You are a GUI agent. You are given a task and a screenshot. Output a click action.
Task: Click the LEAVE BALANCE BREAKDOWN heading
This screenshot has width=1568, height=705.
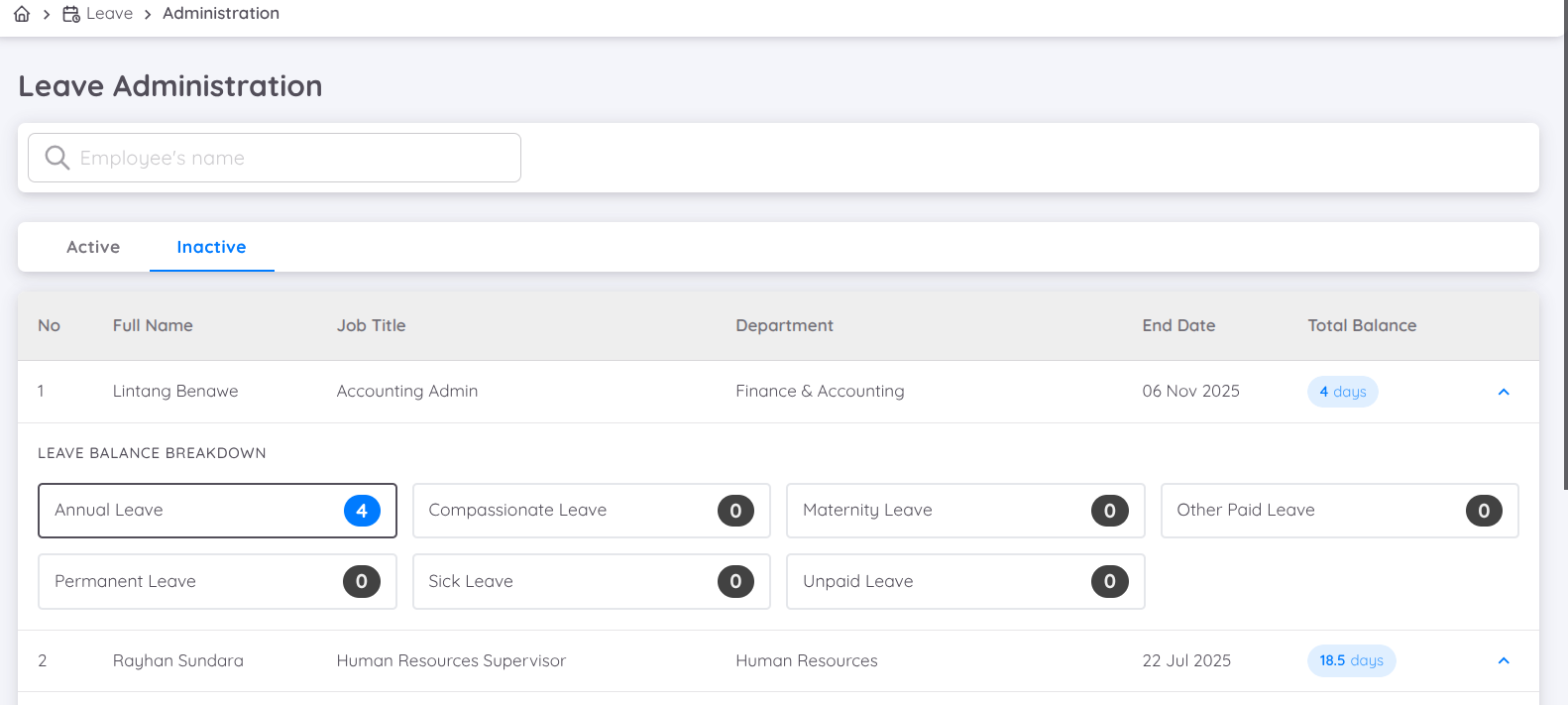(152, 453)
